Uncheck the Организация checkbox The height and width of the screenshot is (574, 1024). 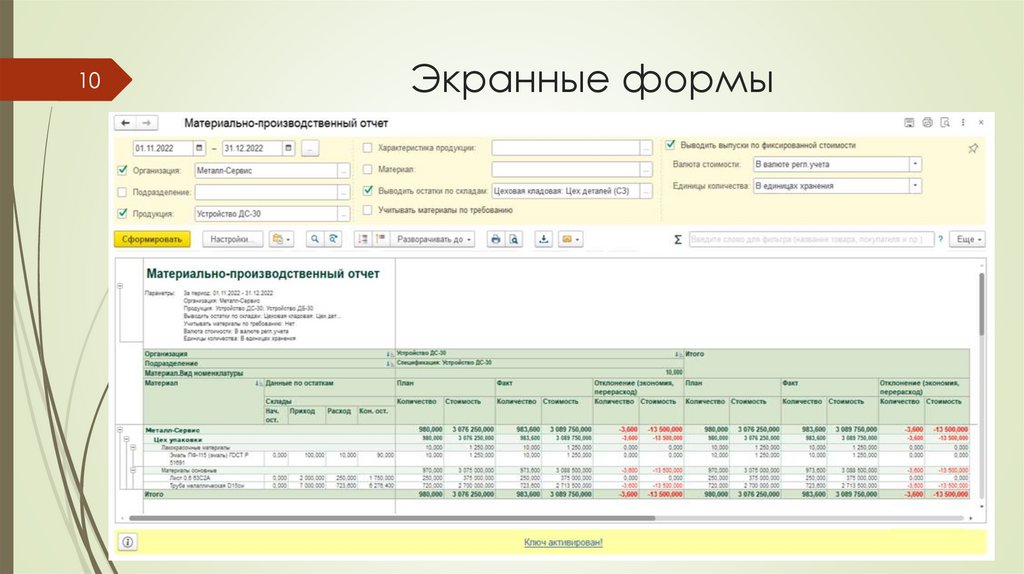[122, 170]
